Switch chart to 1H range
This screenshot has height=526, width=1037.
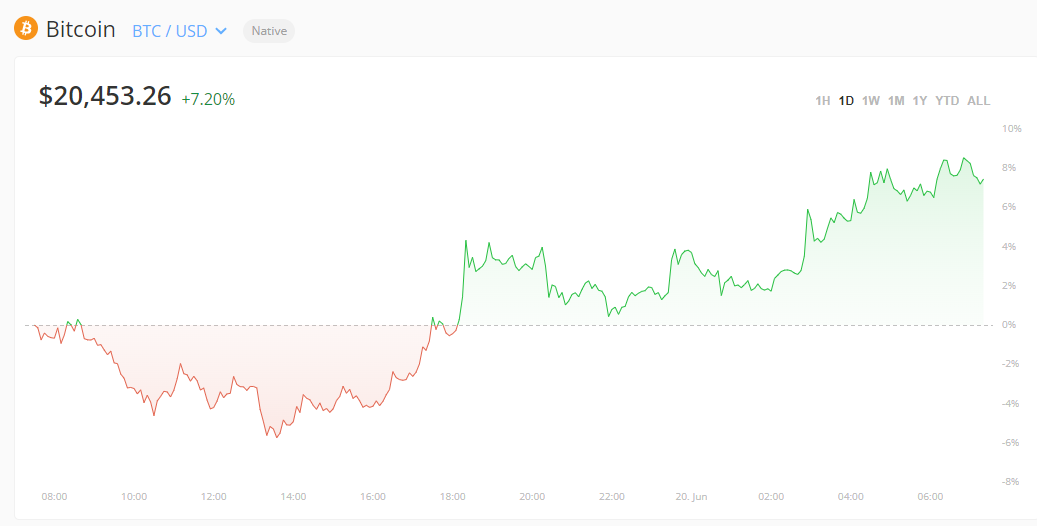click(822, 101)
